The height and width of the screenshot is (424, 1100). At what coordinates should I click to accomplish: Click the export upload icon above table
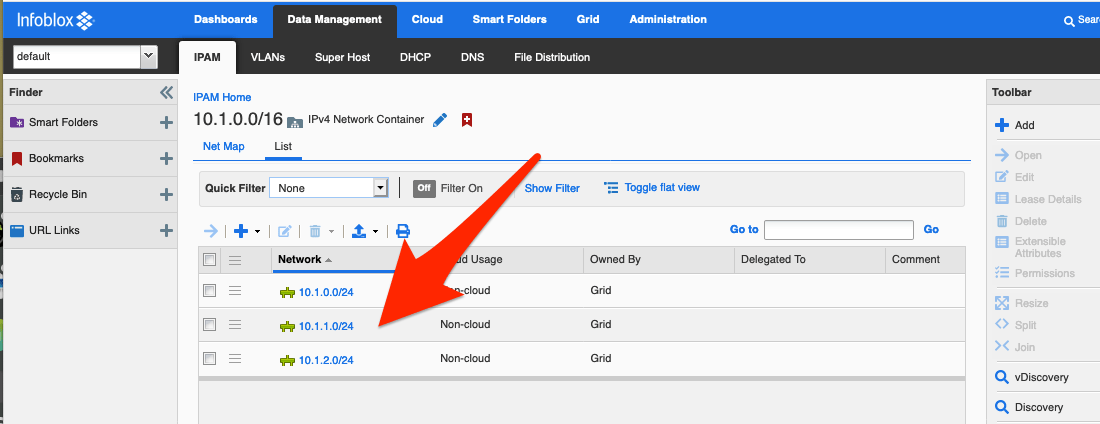tap(359, 230)
